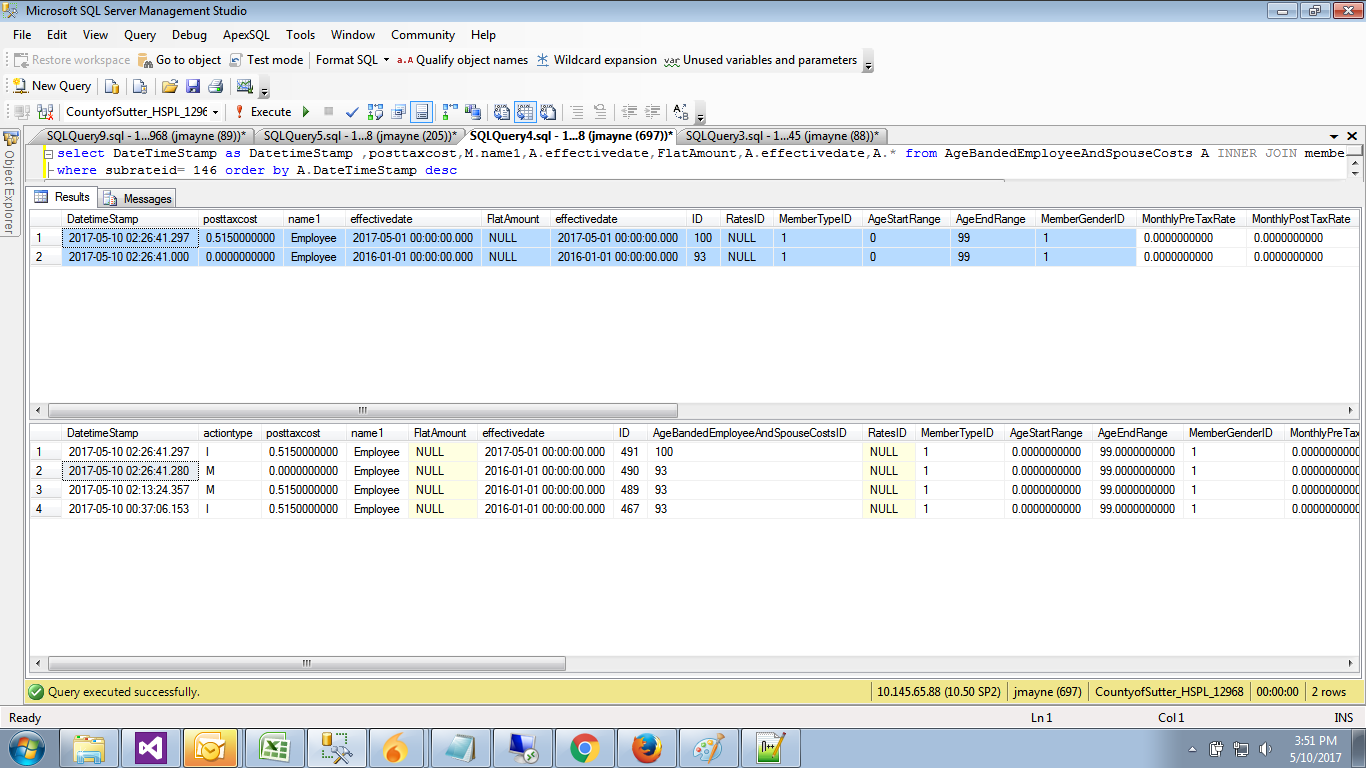The height and width of the screenshot is (768, 1366).
Task: Toggle Include Actual Execution Plan
Action: click(x=450, y=112)
